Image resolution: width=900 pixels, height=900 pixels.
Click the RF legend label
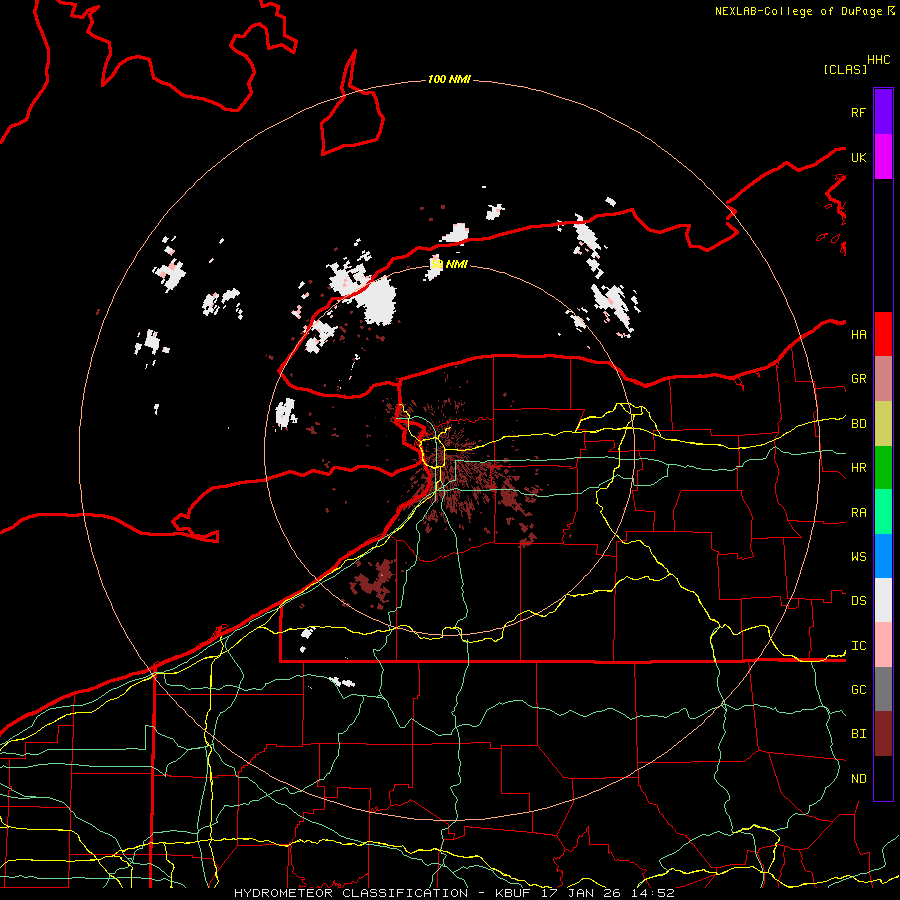[x=858, y=112]
